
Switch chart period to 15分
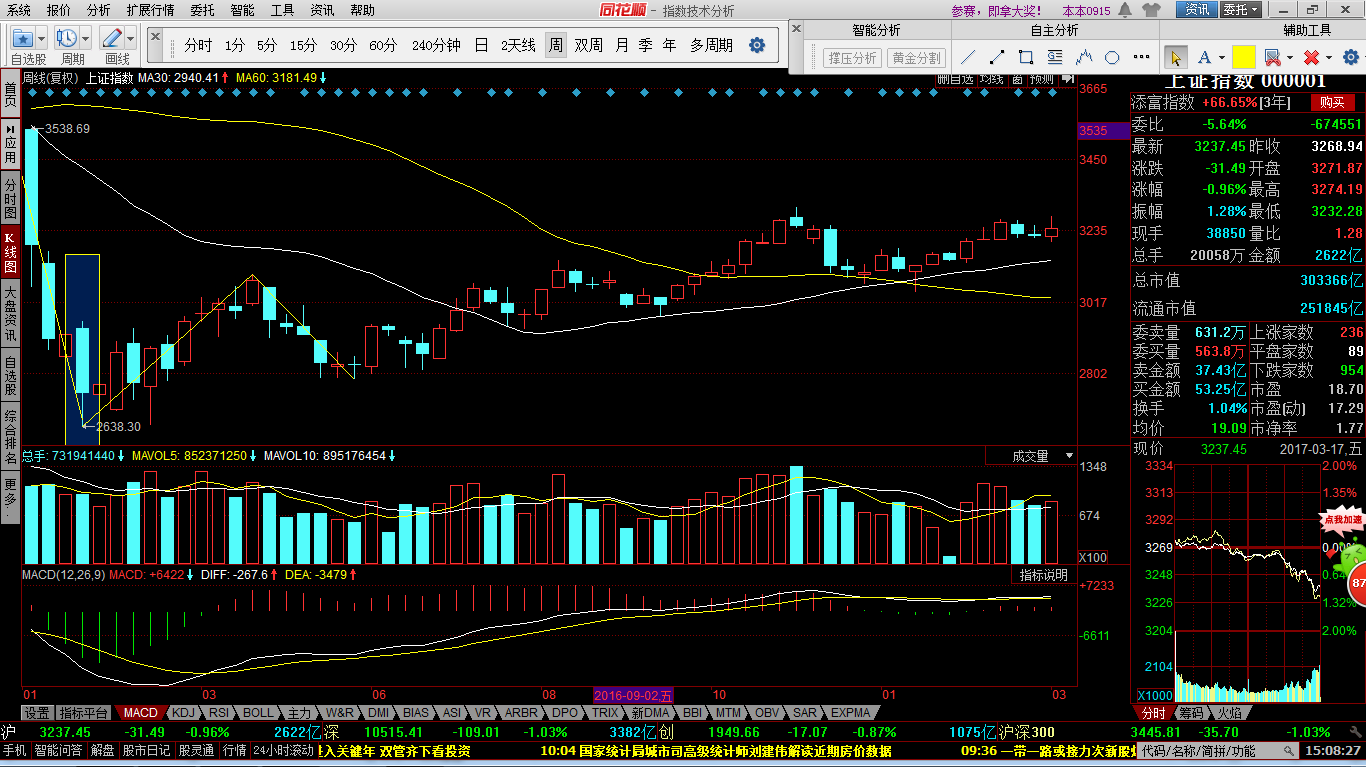tap(303, 45)
